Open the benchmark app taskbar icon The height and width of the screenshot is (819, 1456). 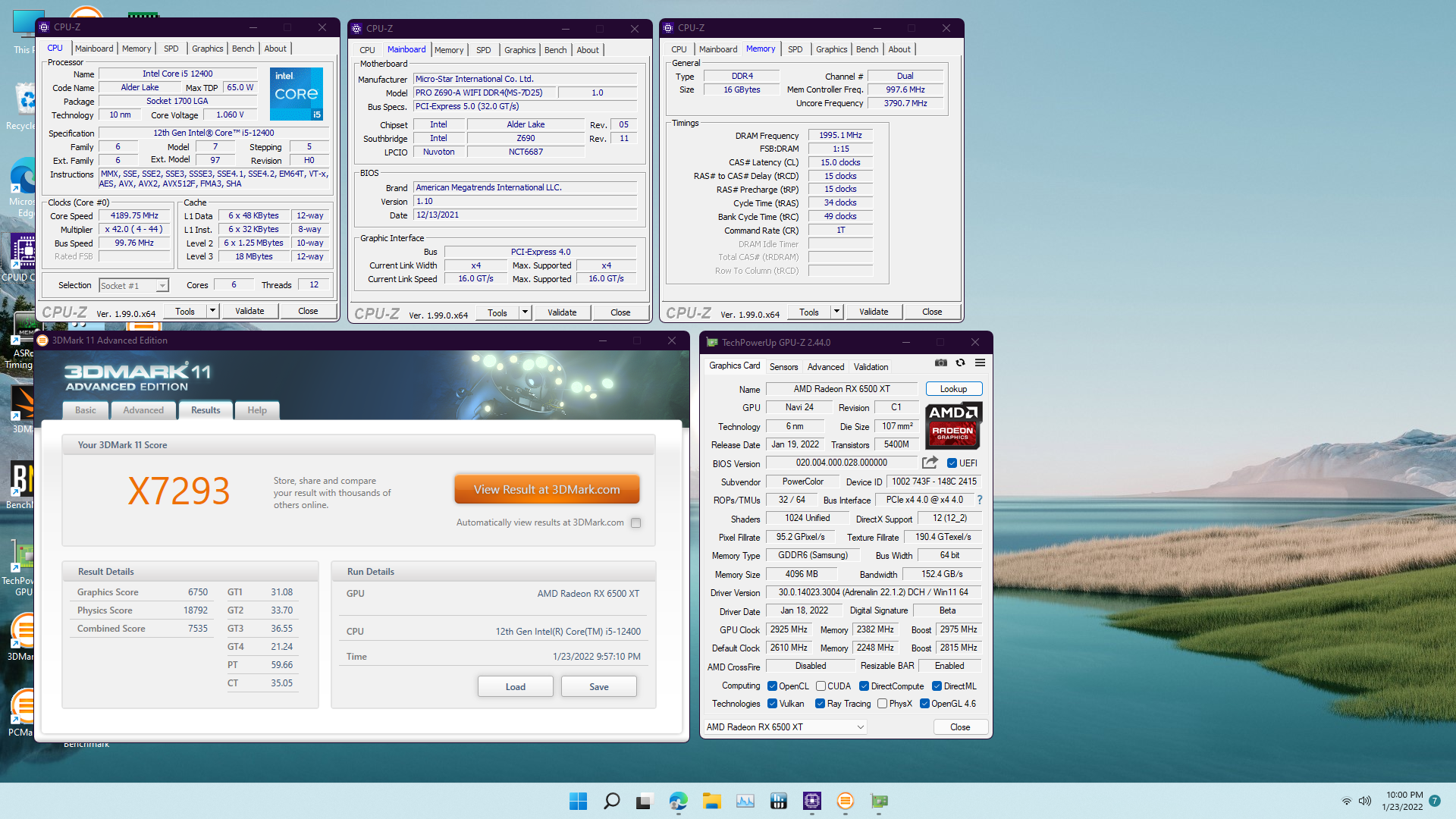coord(778,801)
